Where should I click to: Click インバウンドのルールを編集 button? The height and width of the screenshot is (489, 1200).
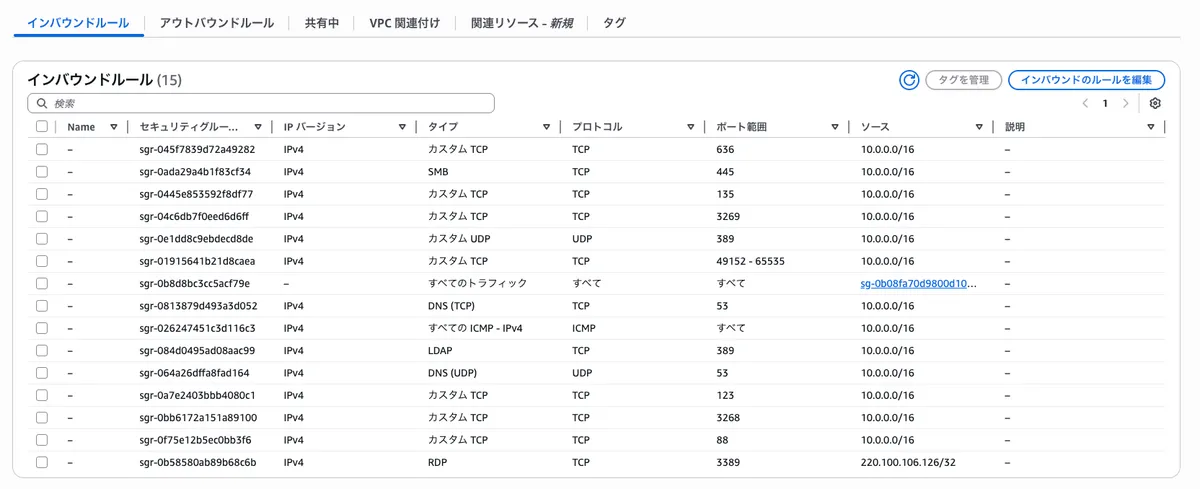[1086, 80]
